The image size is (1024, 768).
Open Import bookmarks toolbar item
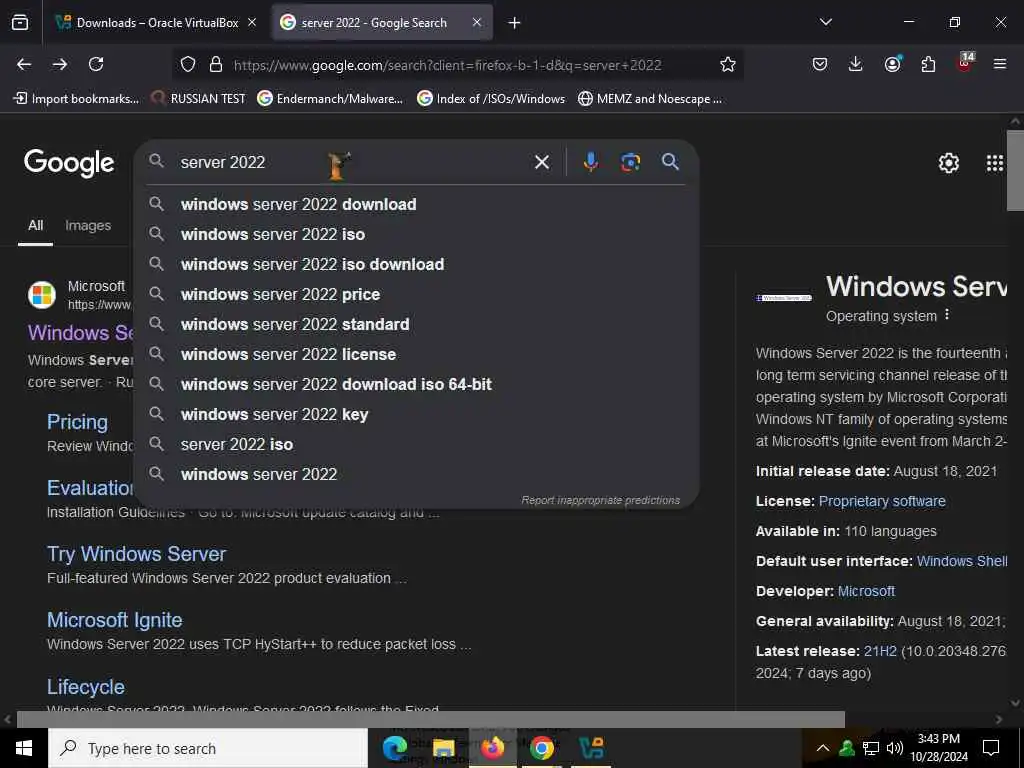click(x=76, y=99)
